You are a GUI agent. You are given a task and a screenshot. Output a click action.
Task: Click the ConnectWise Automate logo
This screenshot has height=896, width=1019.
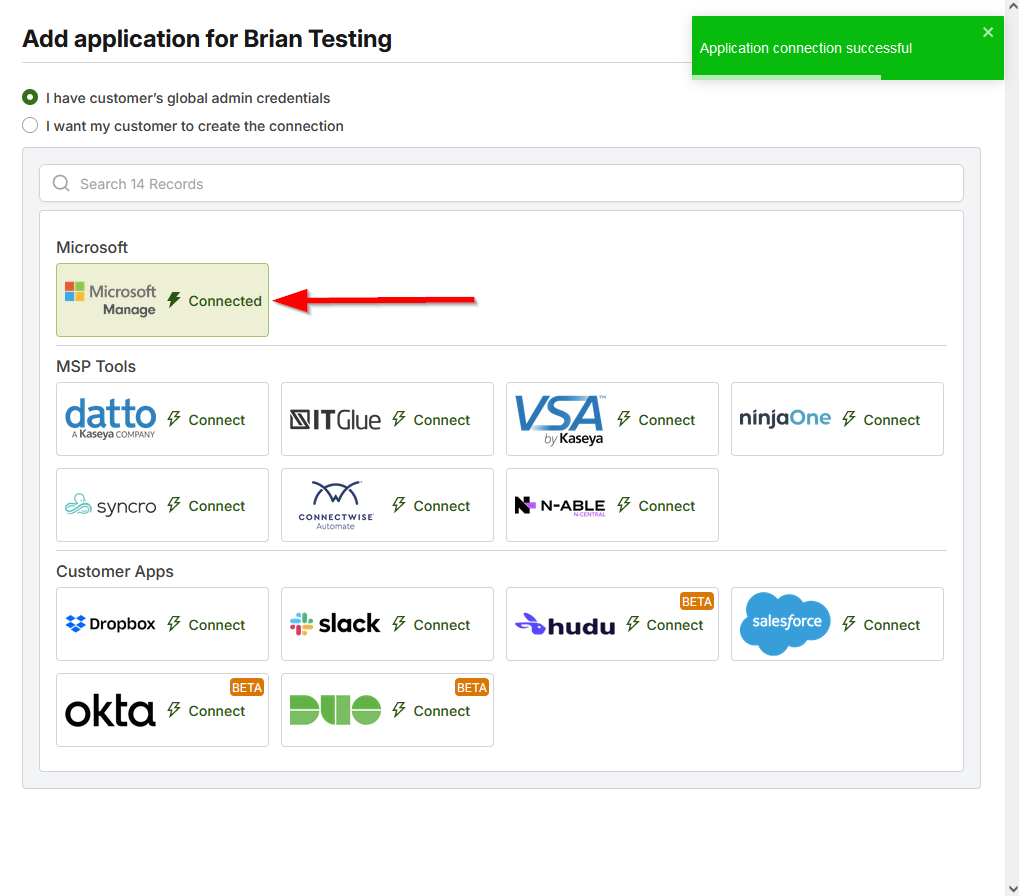click(x=335, y=505)
